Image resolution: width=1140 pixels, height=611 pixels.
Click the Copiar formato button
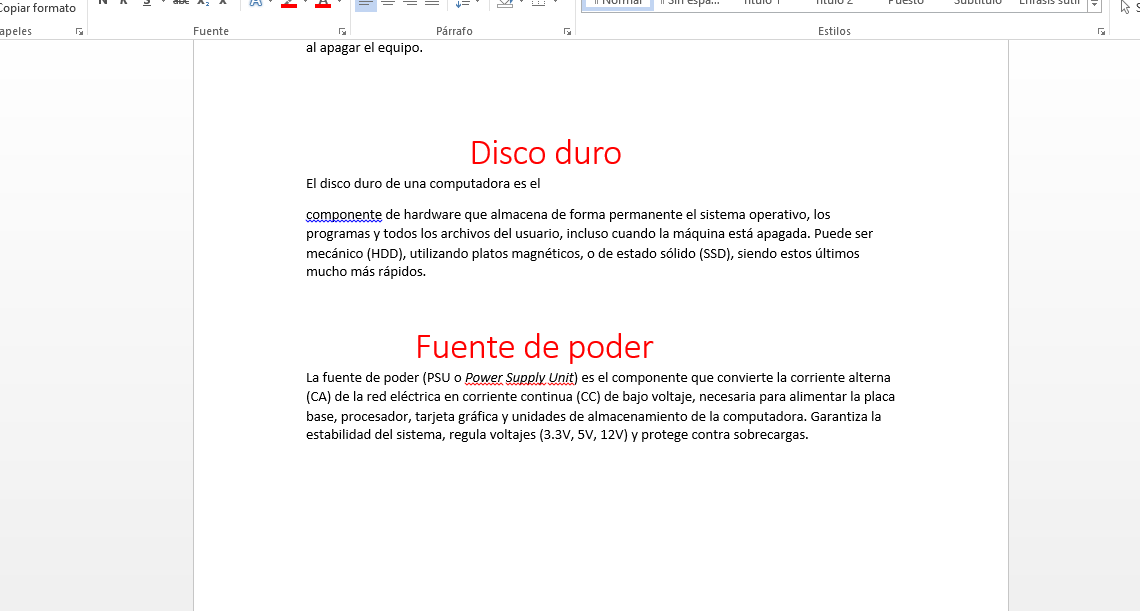click(38, 8)
